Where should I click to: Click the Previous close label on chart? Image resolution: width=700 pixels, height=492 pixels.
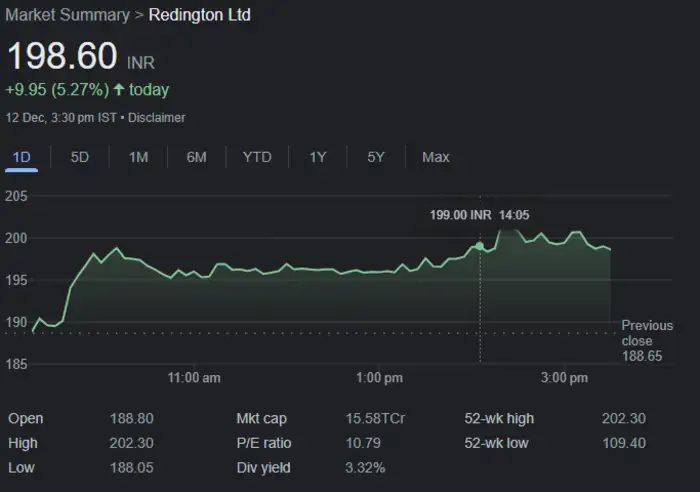pyautogui.click(x=647, y=332)
